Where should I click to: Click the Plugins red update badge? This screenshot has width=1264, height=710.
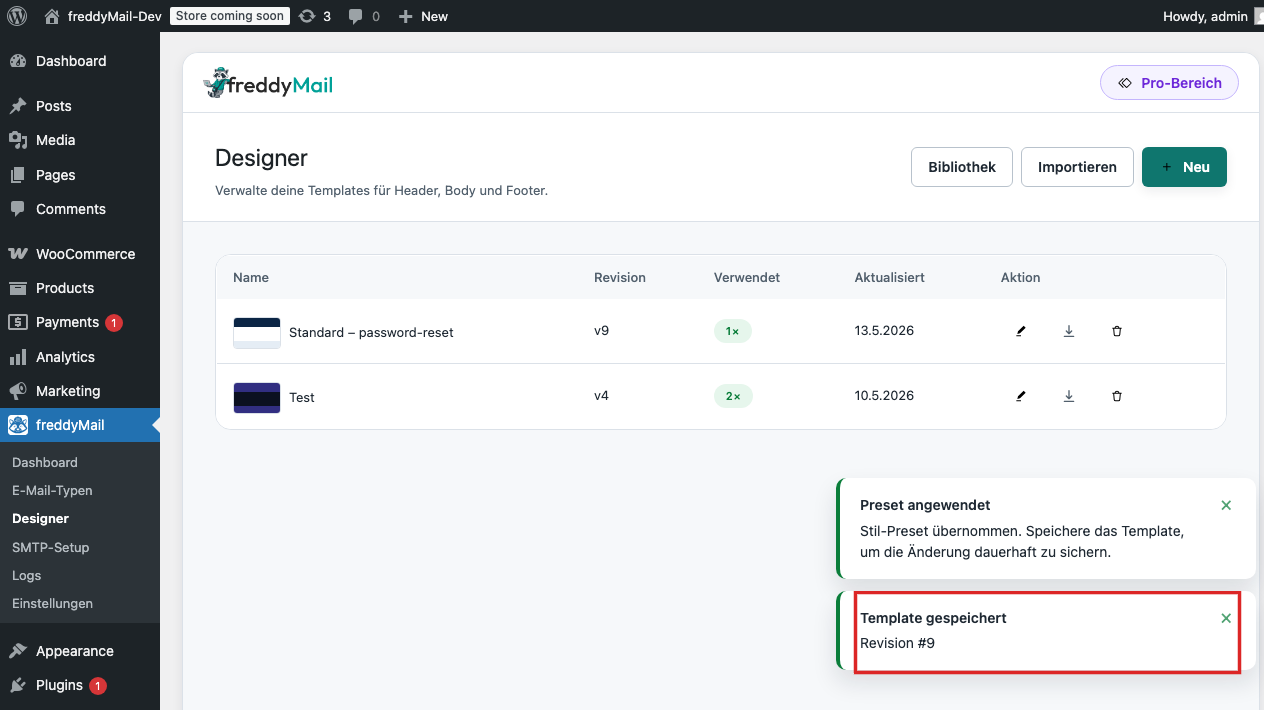tap(98, 685)
